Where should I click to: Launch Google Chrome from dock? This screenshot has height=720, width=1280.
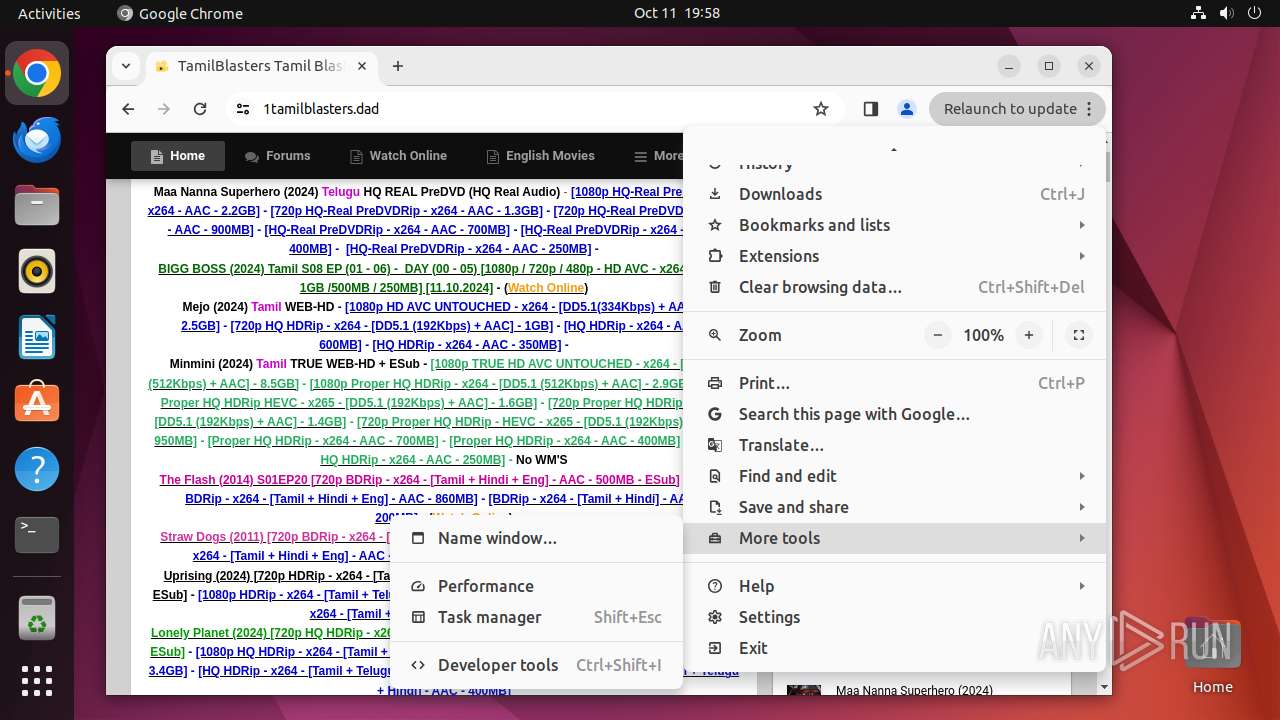pyautogui.click(x=37, y=73)
